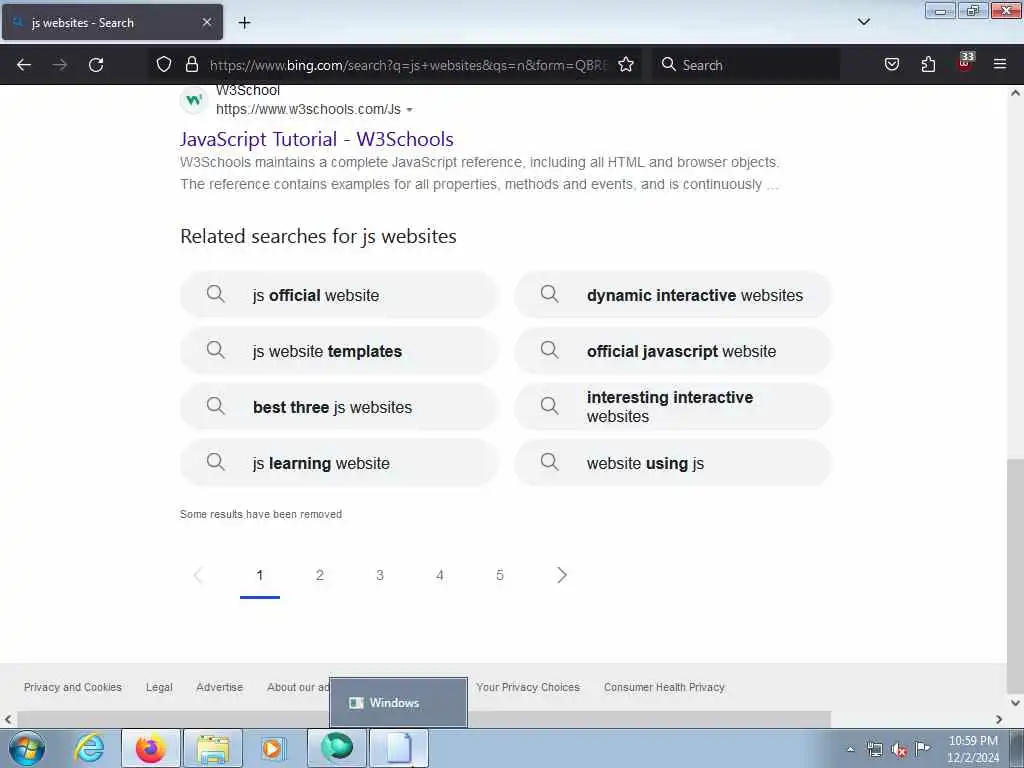Viewport: 1024px width, 768px height.
Task: Open the JavaScript Tutorial - W3Schools result
Action: tap(317, 138)
